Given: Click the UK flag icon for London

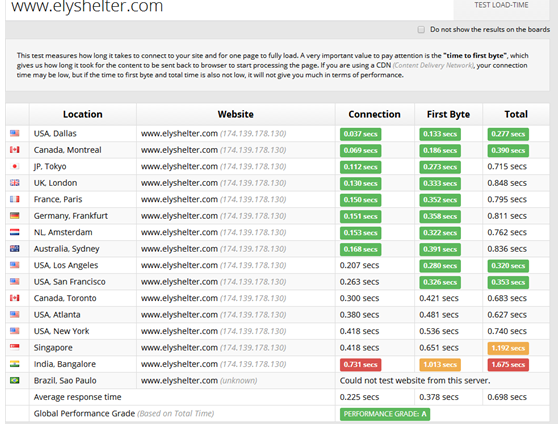Looking at the screenshot, I should pos(15,183).
